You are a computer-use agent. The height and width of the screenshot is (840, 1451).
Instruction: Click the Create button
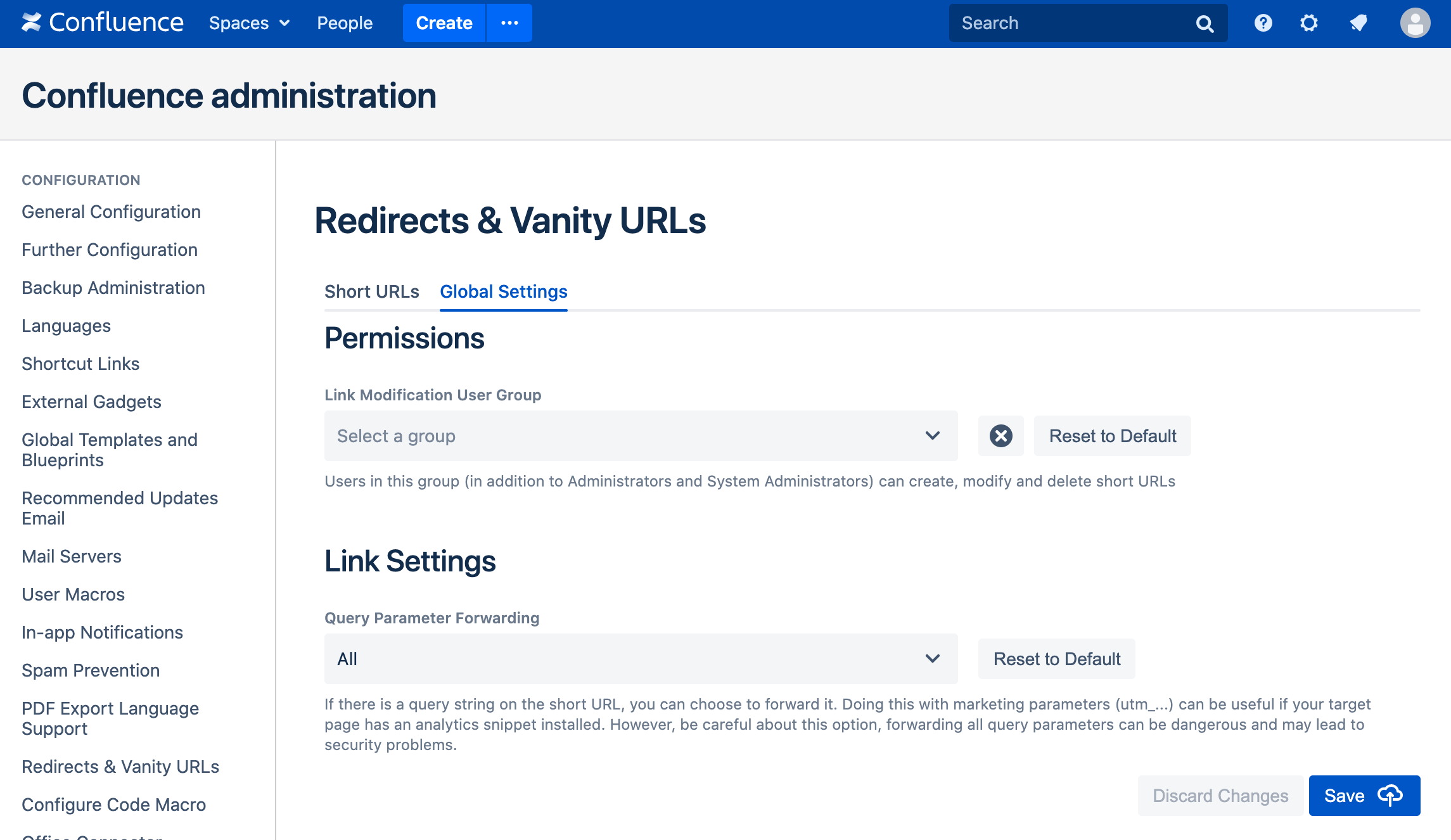tap(444, 23)
